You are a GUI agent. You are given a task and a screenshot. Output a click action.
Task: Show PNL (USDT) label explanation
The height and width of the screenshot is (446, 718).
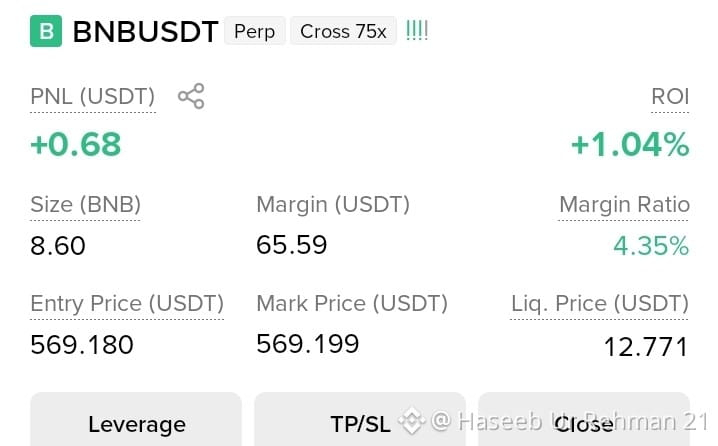92,97
